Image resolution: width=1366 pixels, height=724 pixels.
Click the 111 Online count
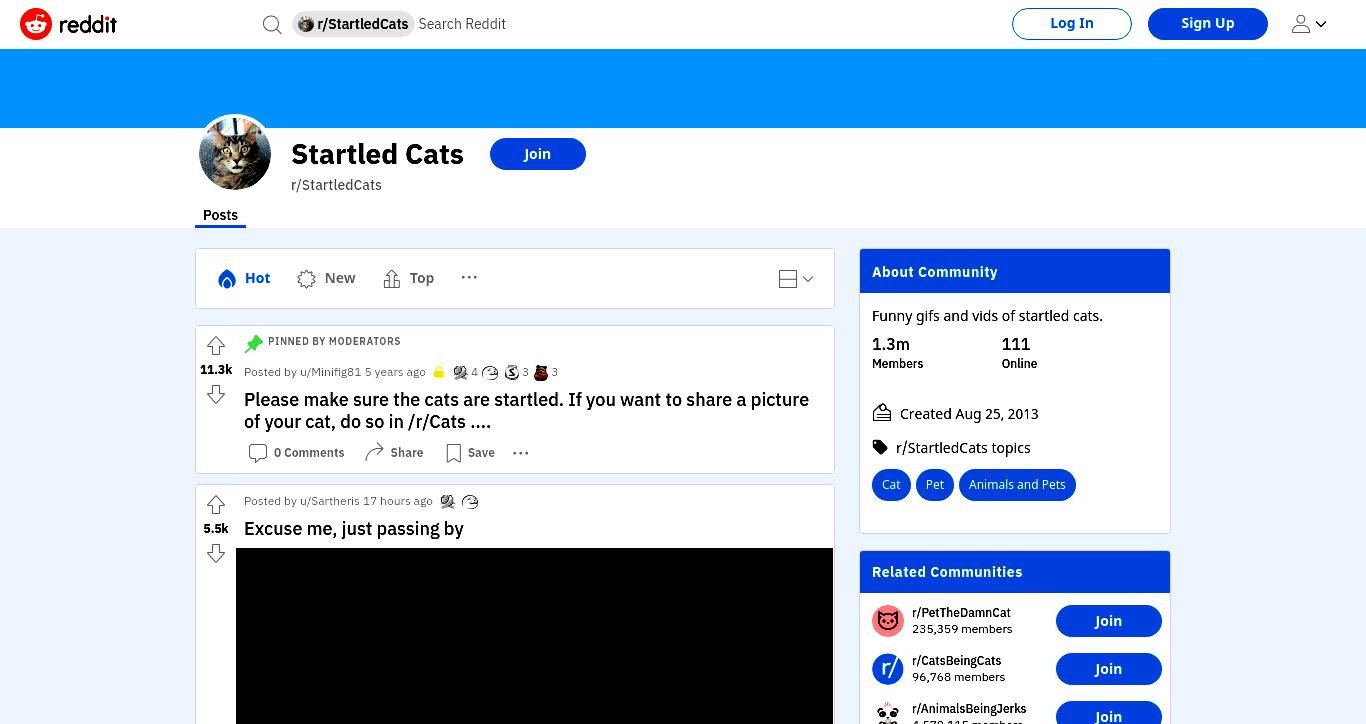[x=1016, y=344]
